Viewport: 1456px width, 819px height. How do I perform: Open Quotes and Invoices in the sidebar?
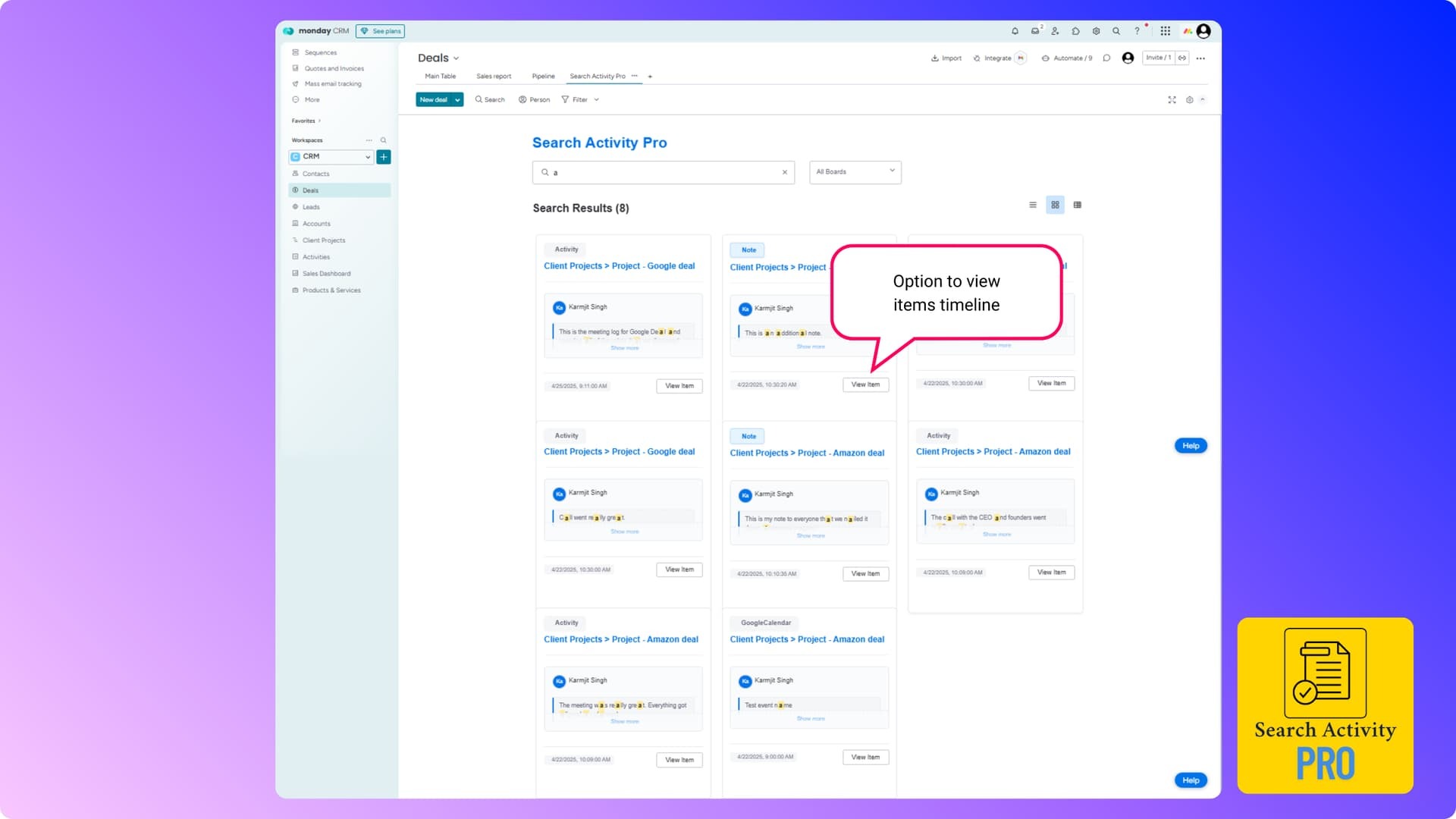coord(328,69)
